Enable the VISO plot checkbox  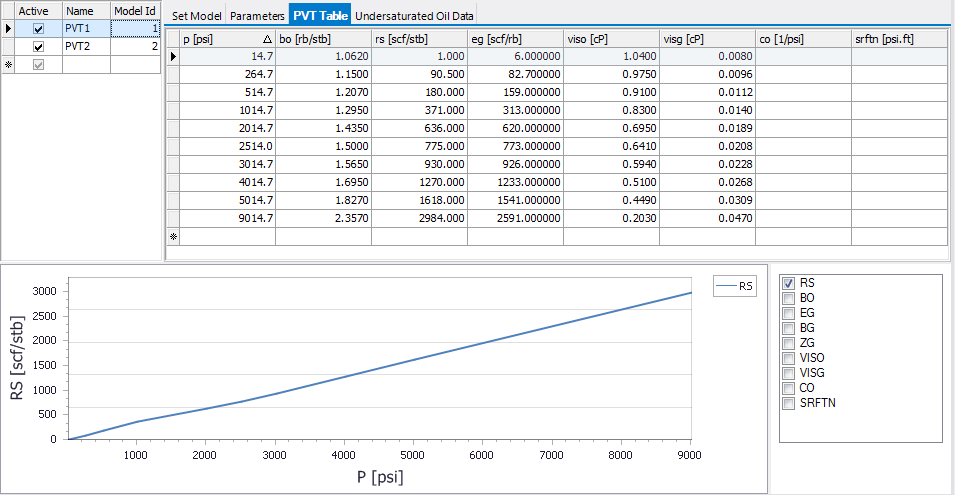tap(788, 358)
